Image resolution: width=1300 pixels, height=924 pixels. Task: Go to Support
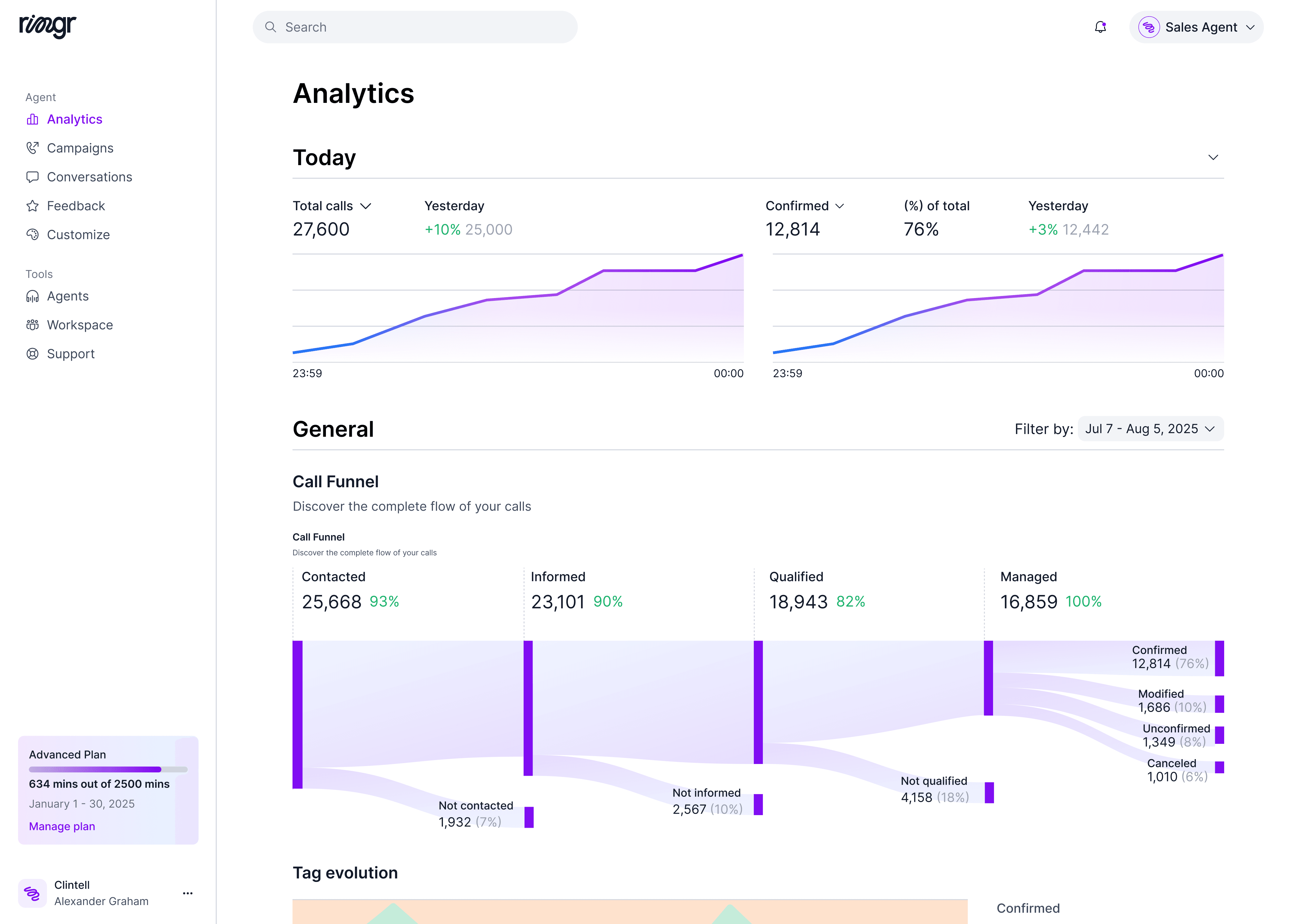coord(60,354)
